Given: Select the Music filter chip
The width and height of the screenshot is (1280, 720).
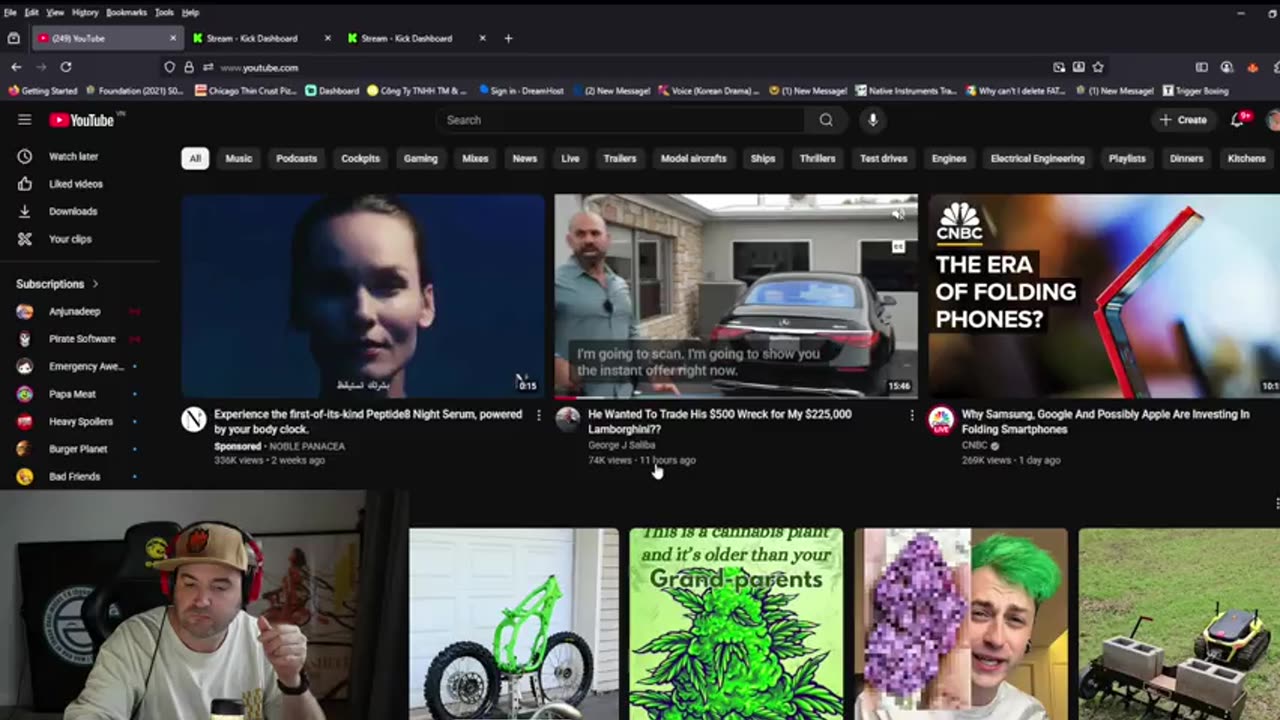Looking at the screenshot, I should [239, 158].
